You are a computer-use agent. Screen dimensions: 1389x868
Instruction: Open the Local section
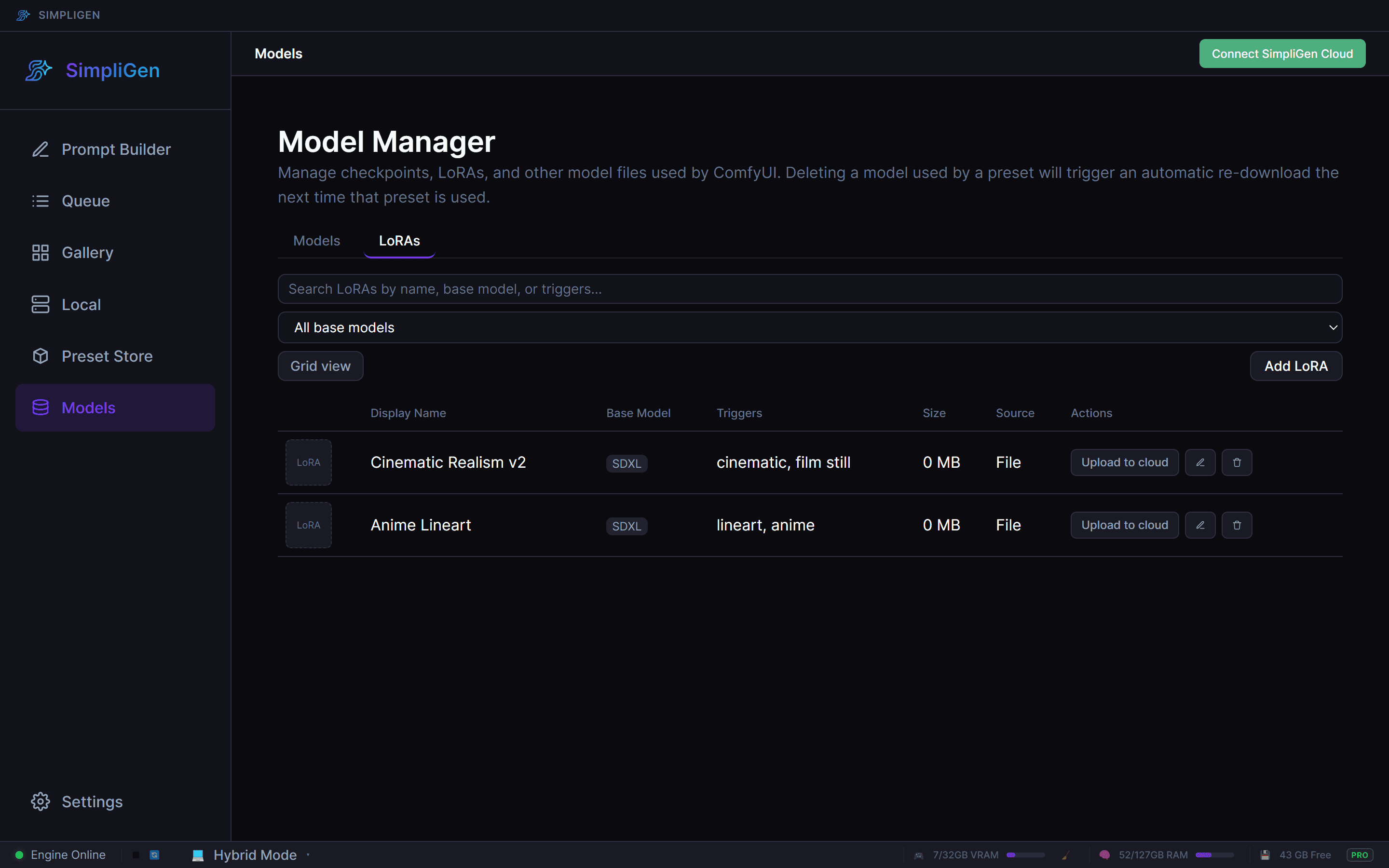[x=115, y=304]
